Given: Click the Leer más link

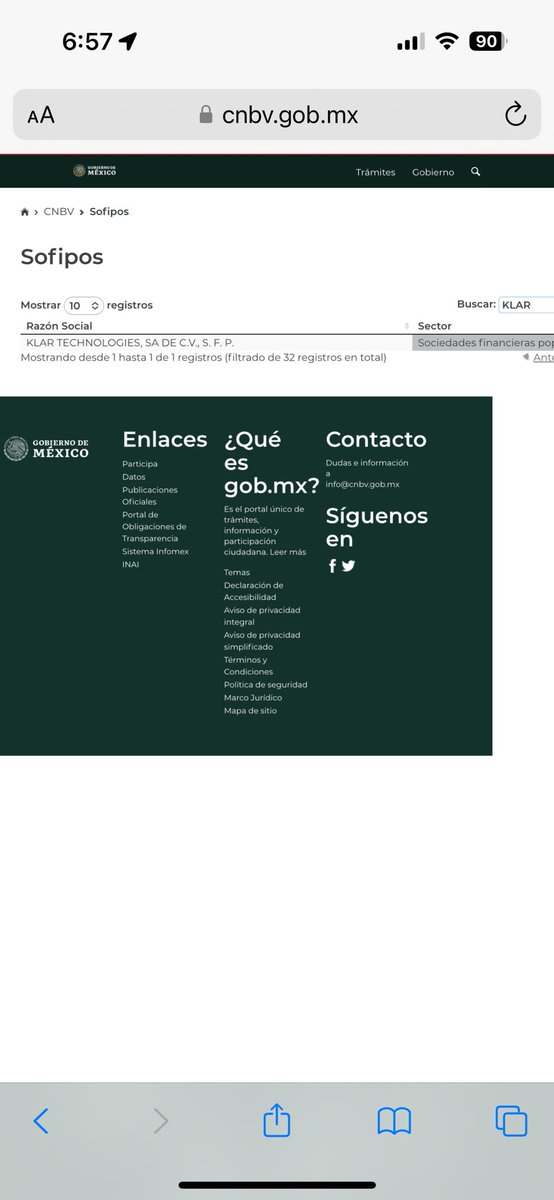Looking at the screenshot, I should point(288,552).
